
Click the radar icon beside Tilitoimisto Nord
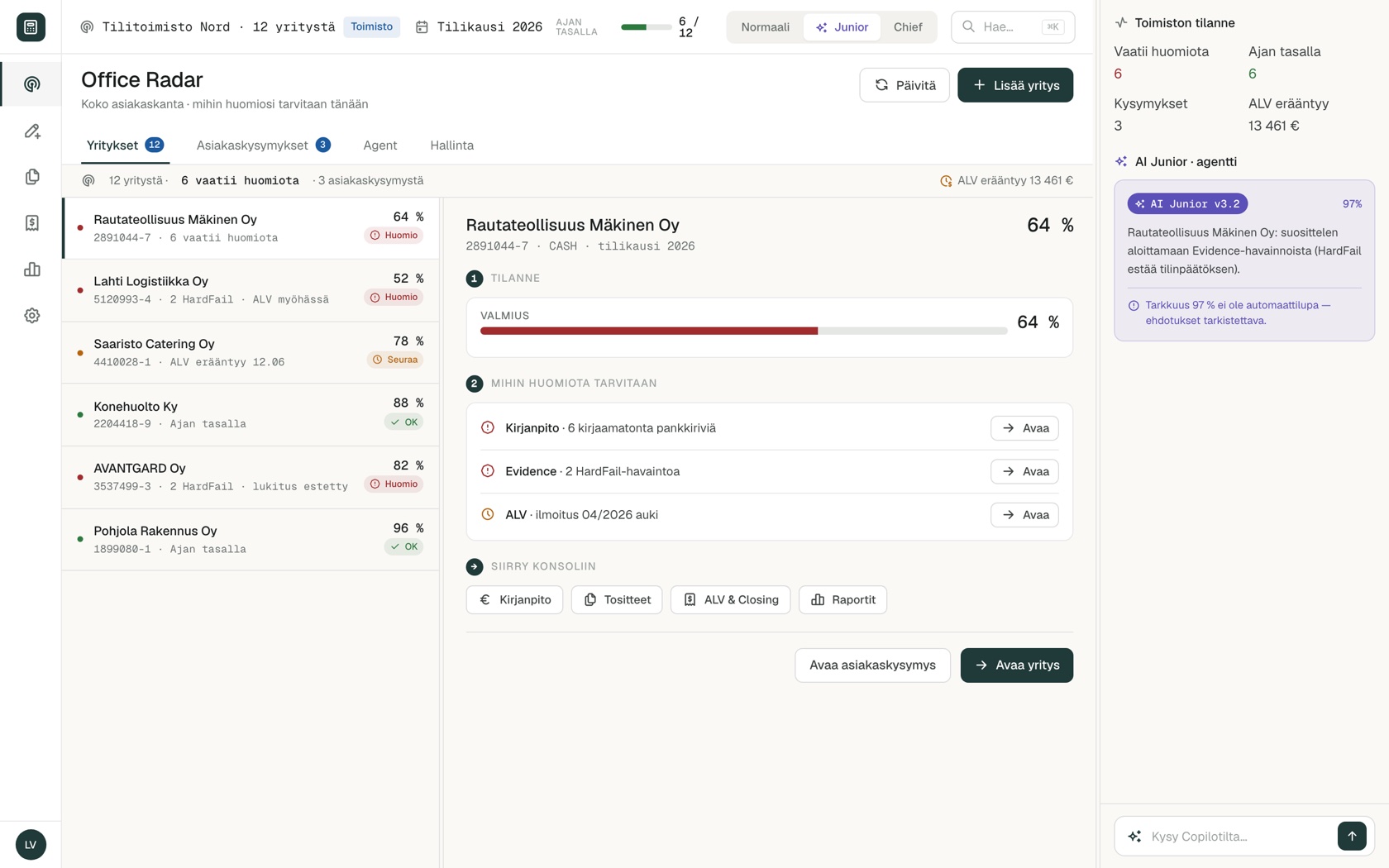pos(87,27)
